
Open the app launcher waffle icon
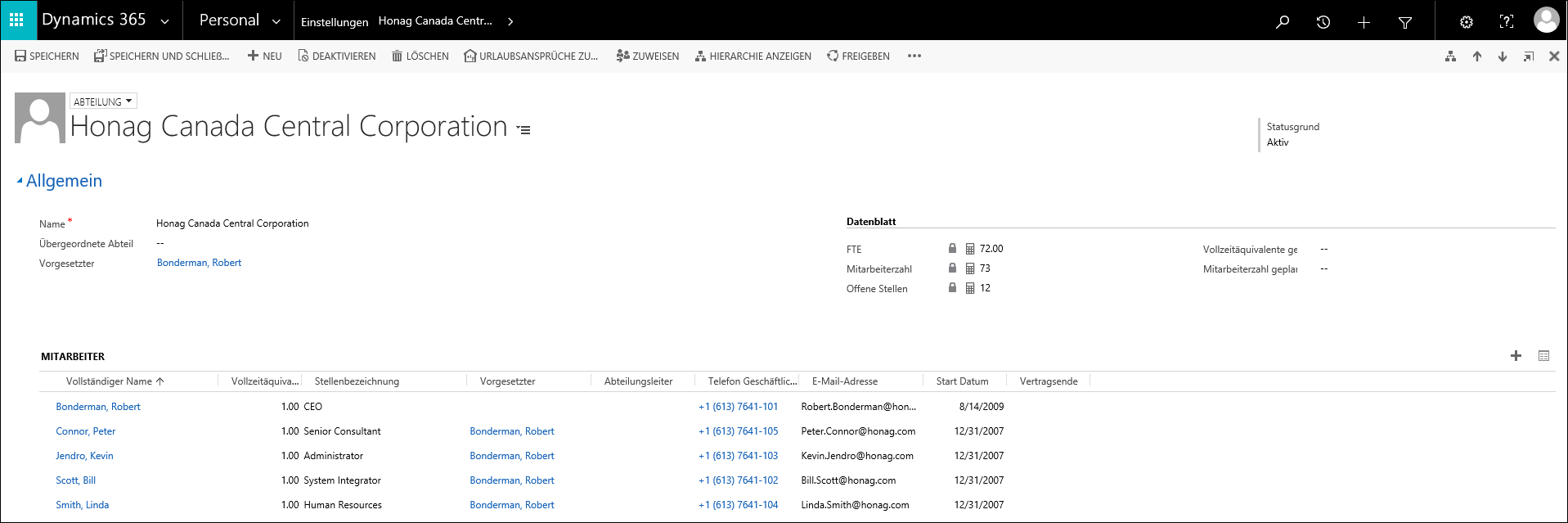16,20
